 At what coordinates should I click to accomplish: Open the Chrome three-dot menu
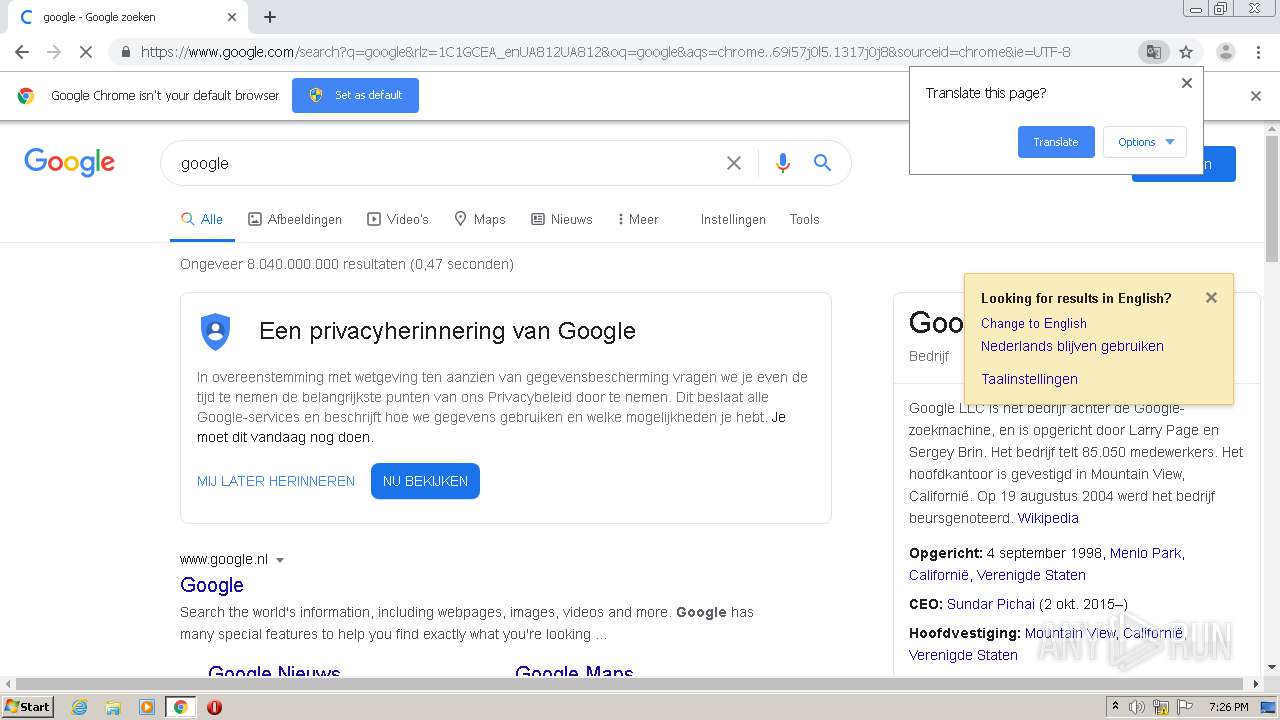pyautogui.click(x=1258, y=52)
